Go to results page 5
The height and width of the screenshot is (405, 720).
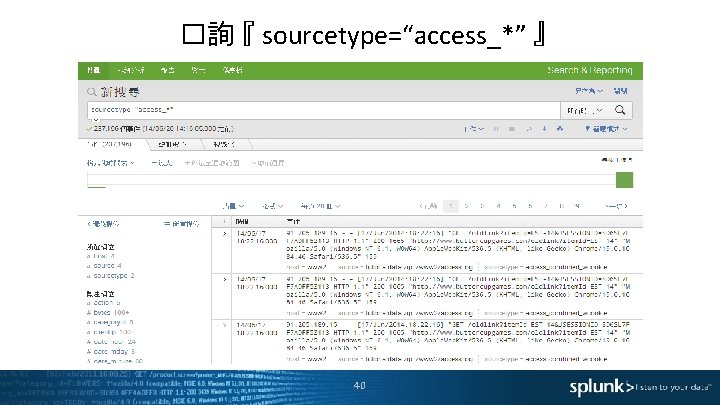click(x=514, y=206)
